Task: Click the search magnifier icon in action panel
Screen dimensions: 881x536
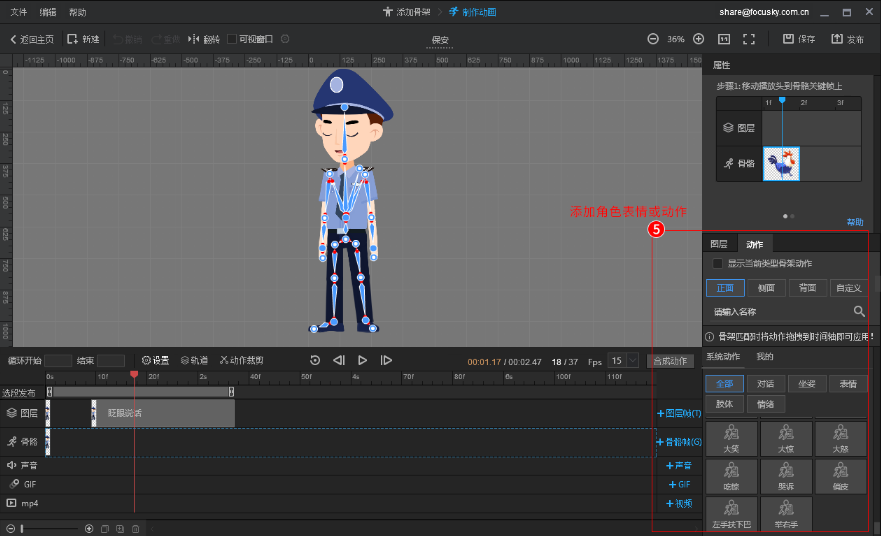Action: 858,312
